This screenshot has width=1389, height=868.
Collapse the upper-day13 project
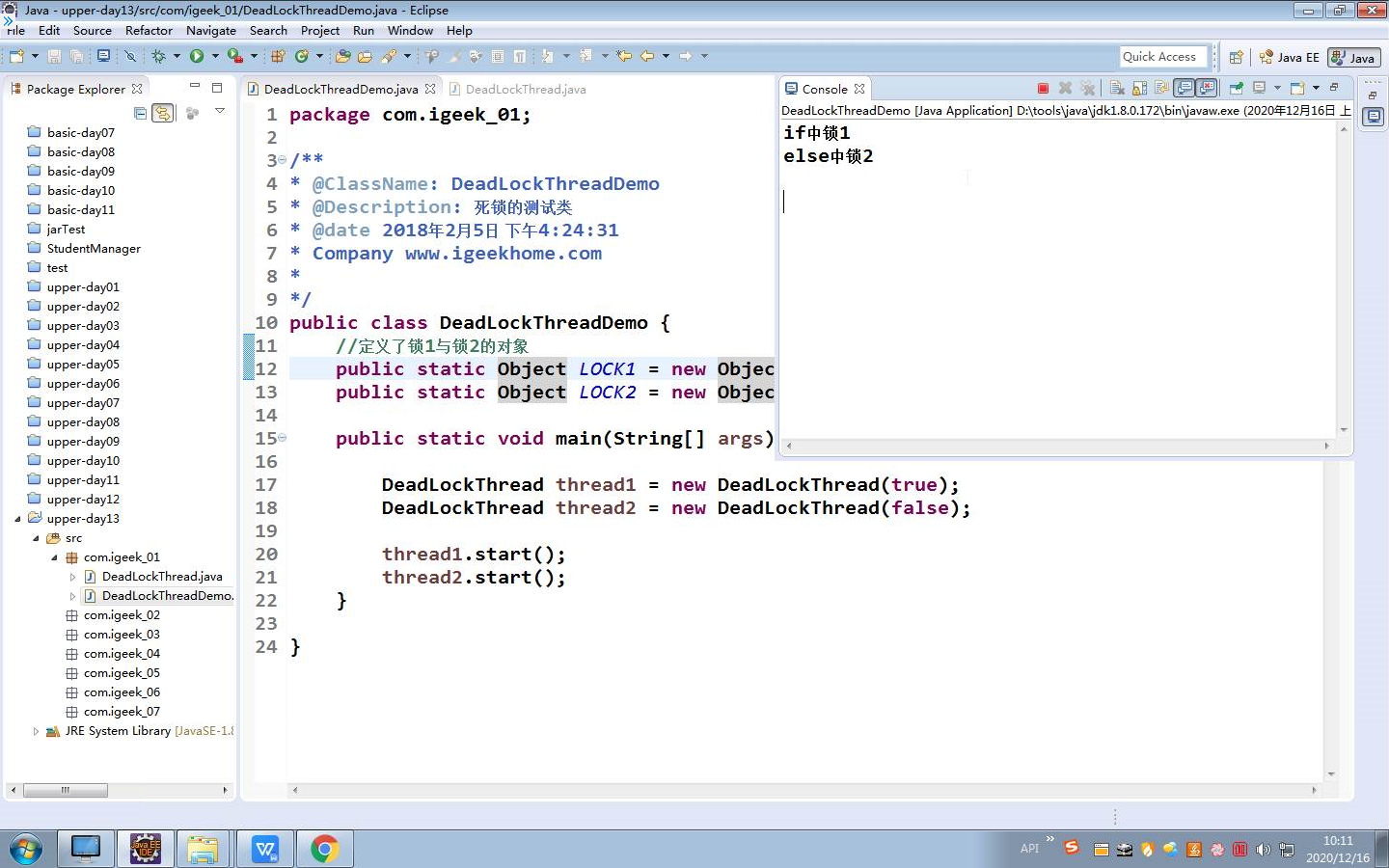tap(17, 519)
